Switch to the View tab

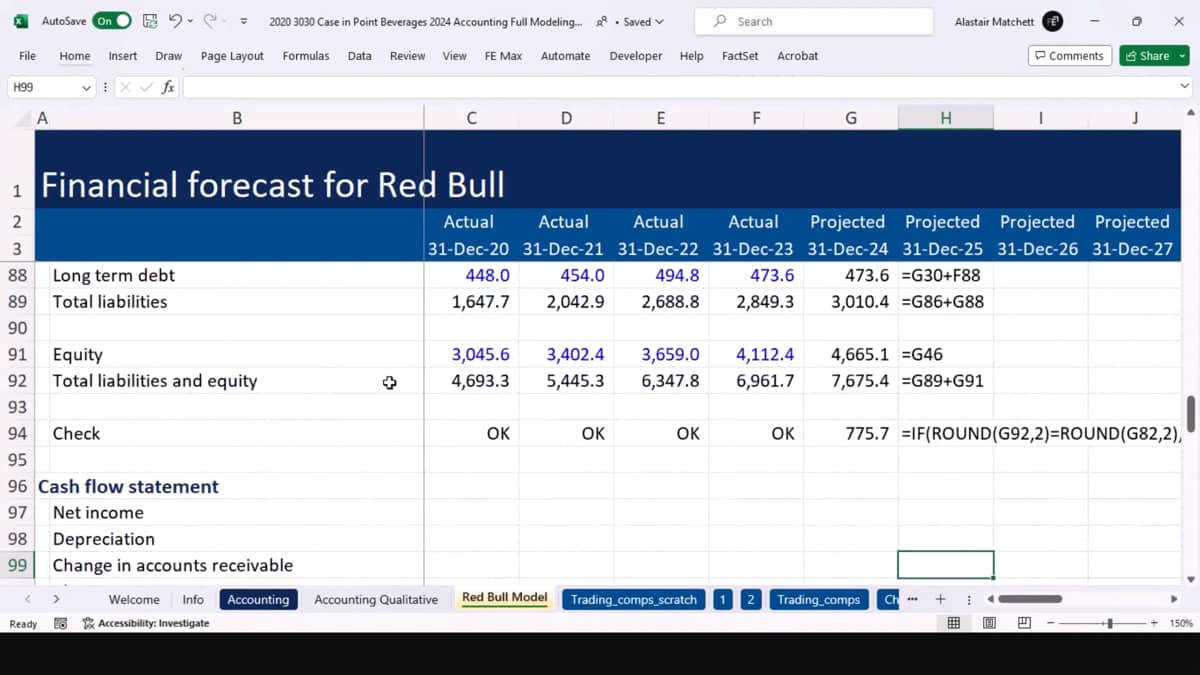pyautogui.click(x=455, y=56)
